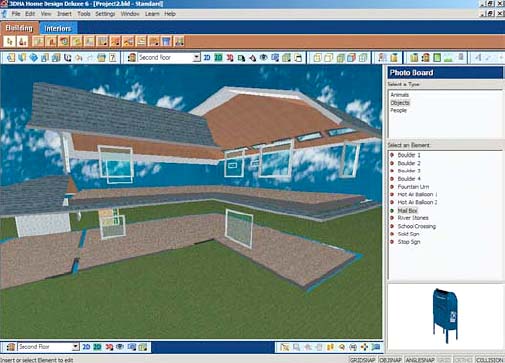Viewport: 505px width, 363px height.
Task: Select the Animals type in Photo Board
Action: pos(399,95)
